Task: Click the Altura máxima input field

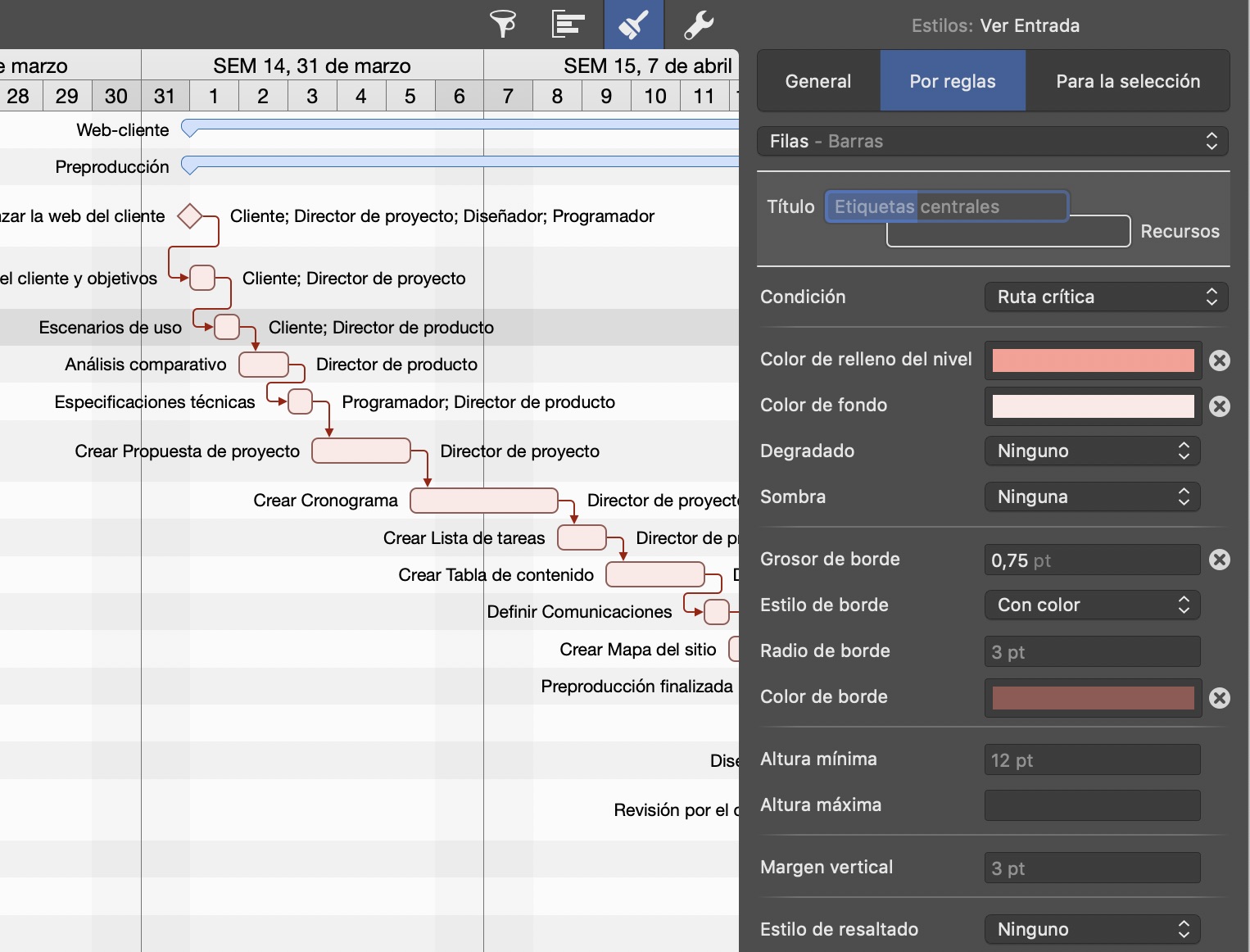Action: click(1092, 805)
